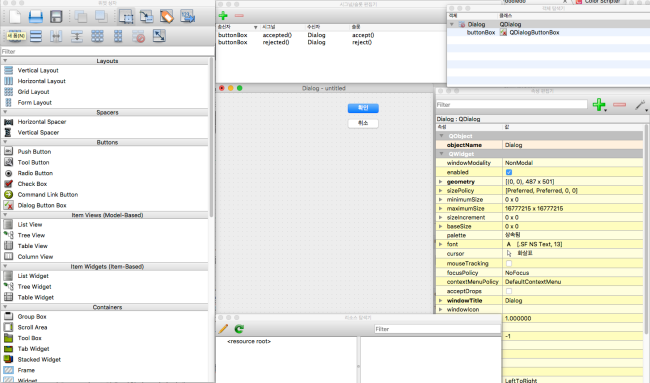Collapse Dialog node in object inspector
650x383 pixels.
pos(452,24)
